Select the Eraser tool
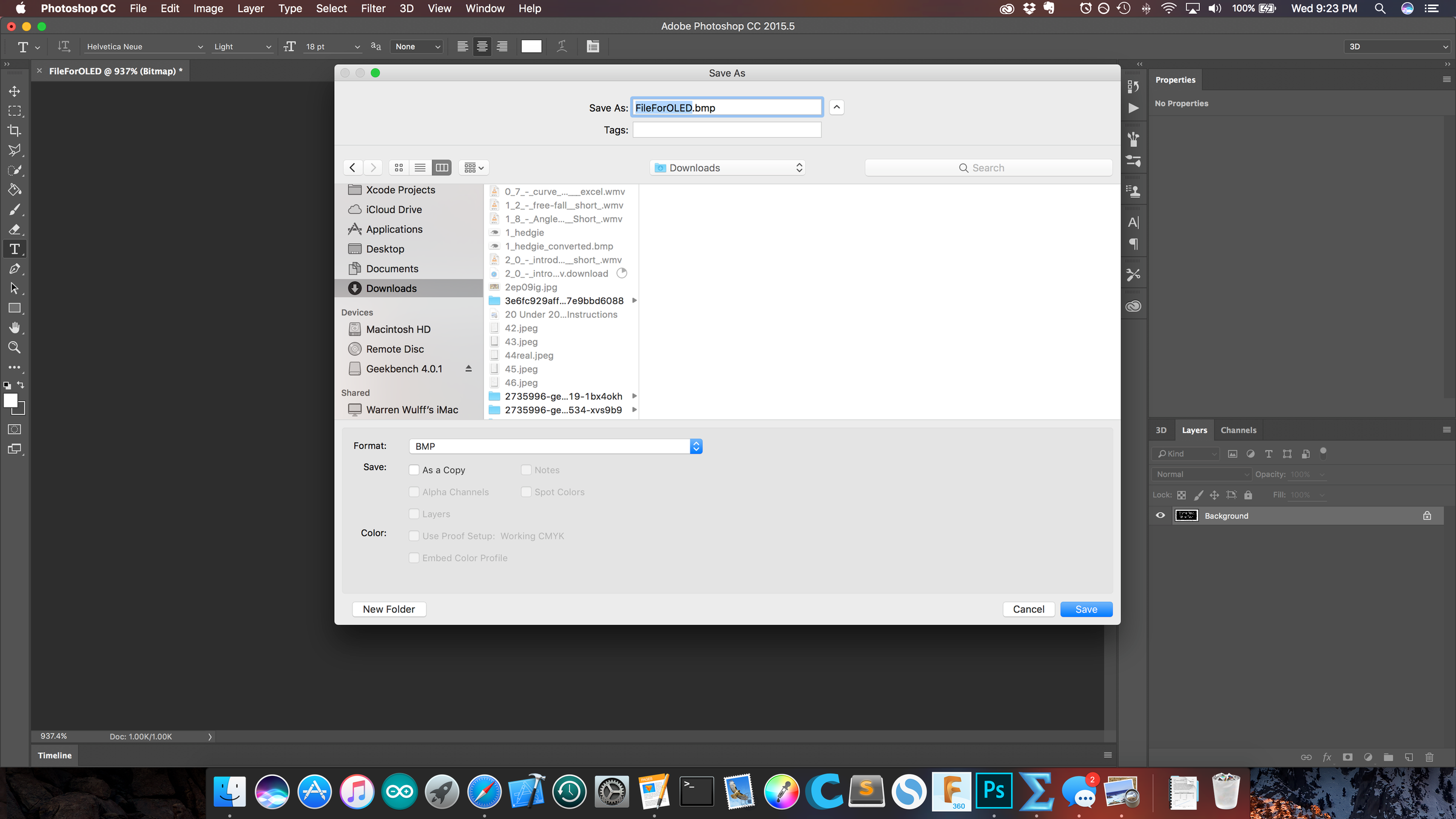 [x=14, y=229]
